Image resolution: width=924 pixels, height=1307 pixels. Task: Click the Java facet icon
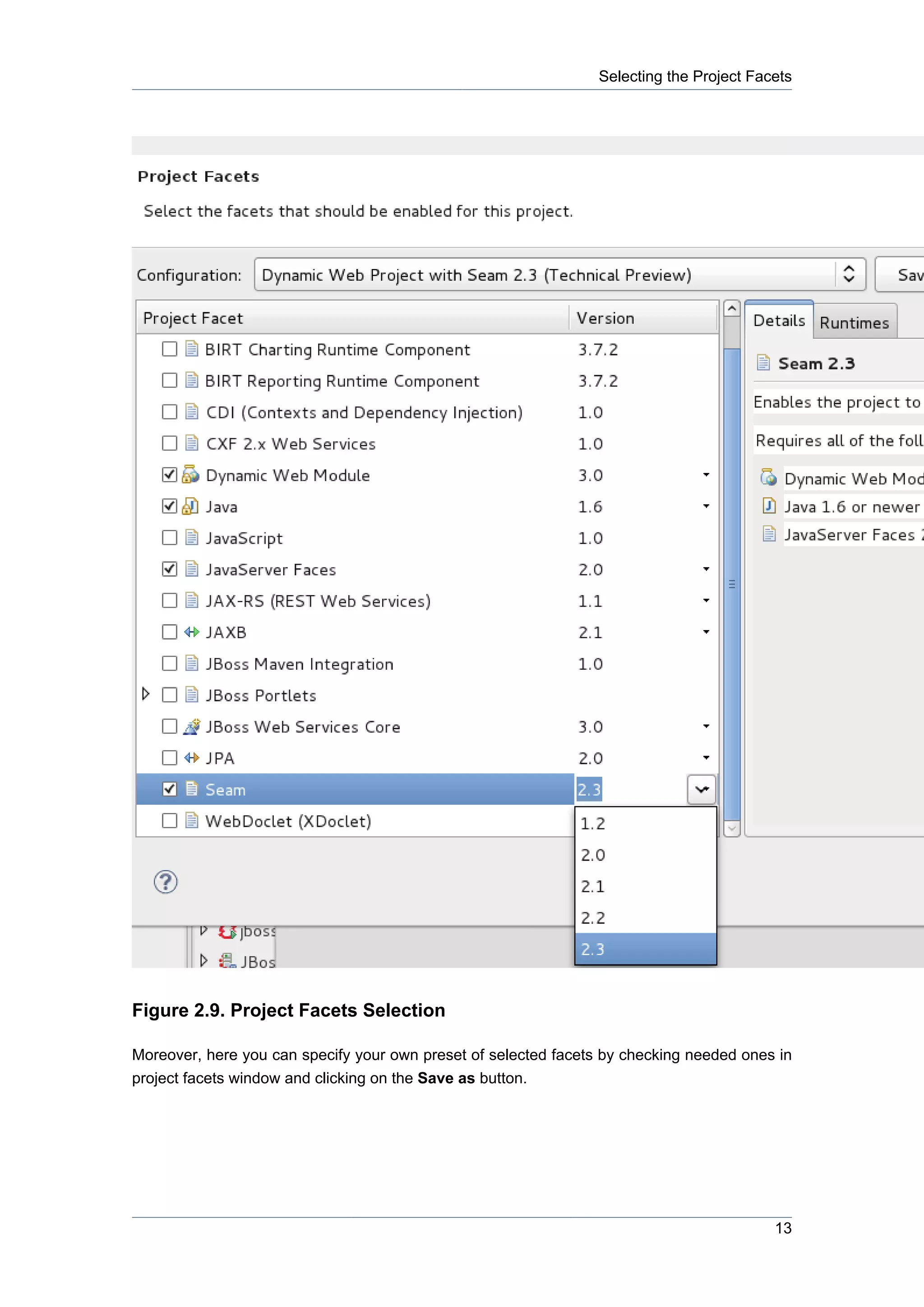pyautogui.click(x=190, y=506)
